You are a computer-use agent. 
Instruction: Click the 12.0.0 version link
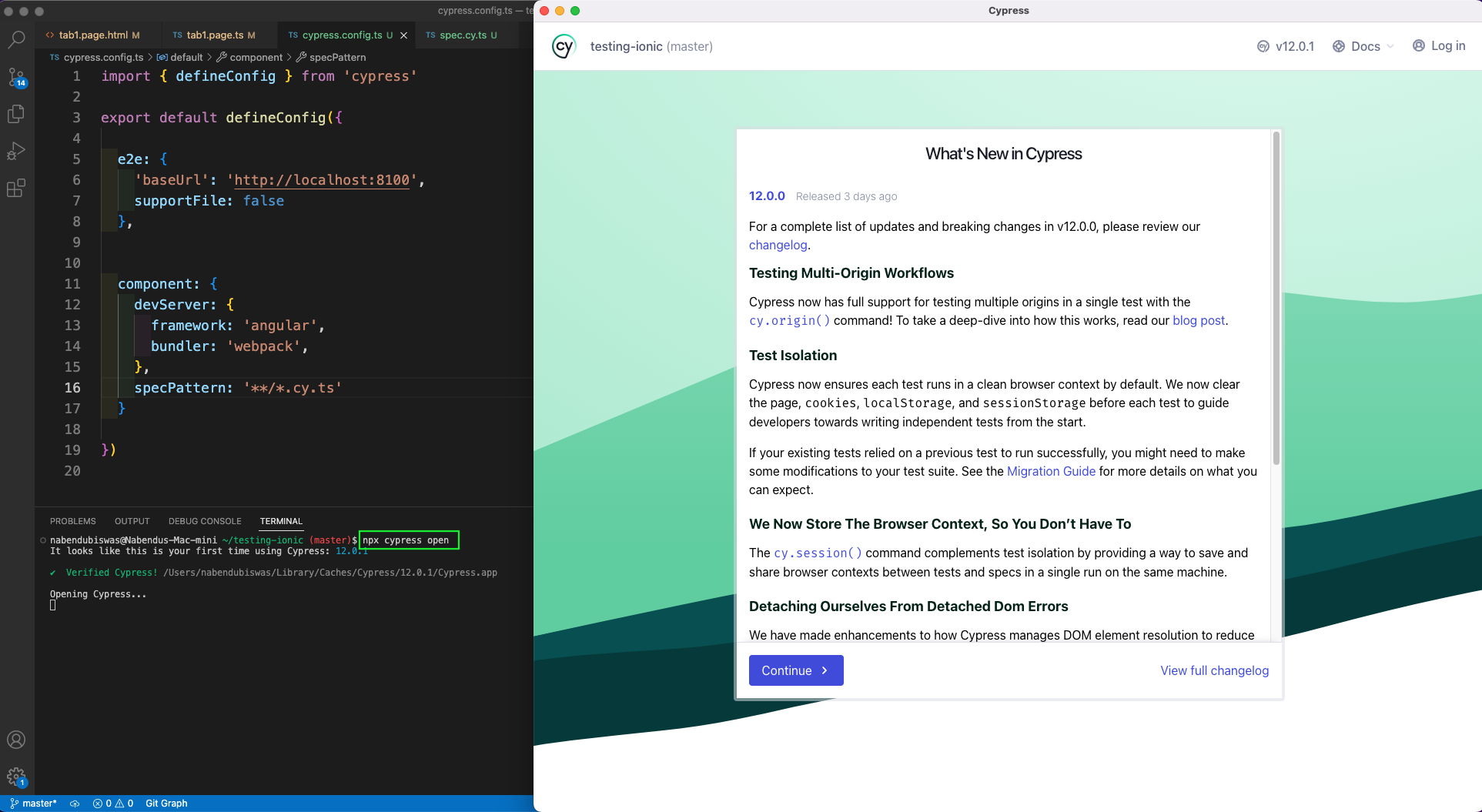[x=767, y=195]
